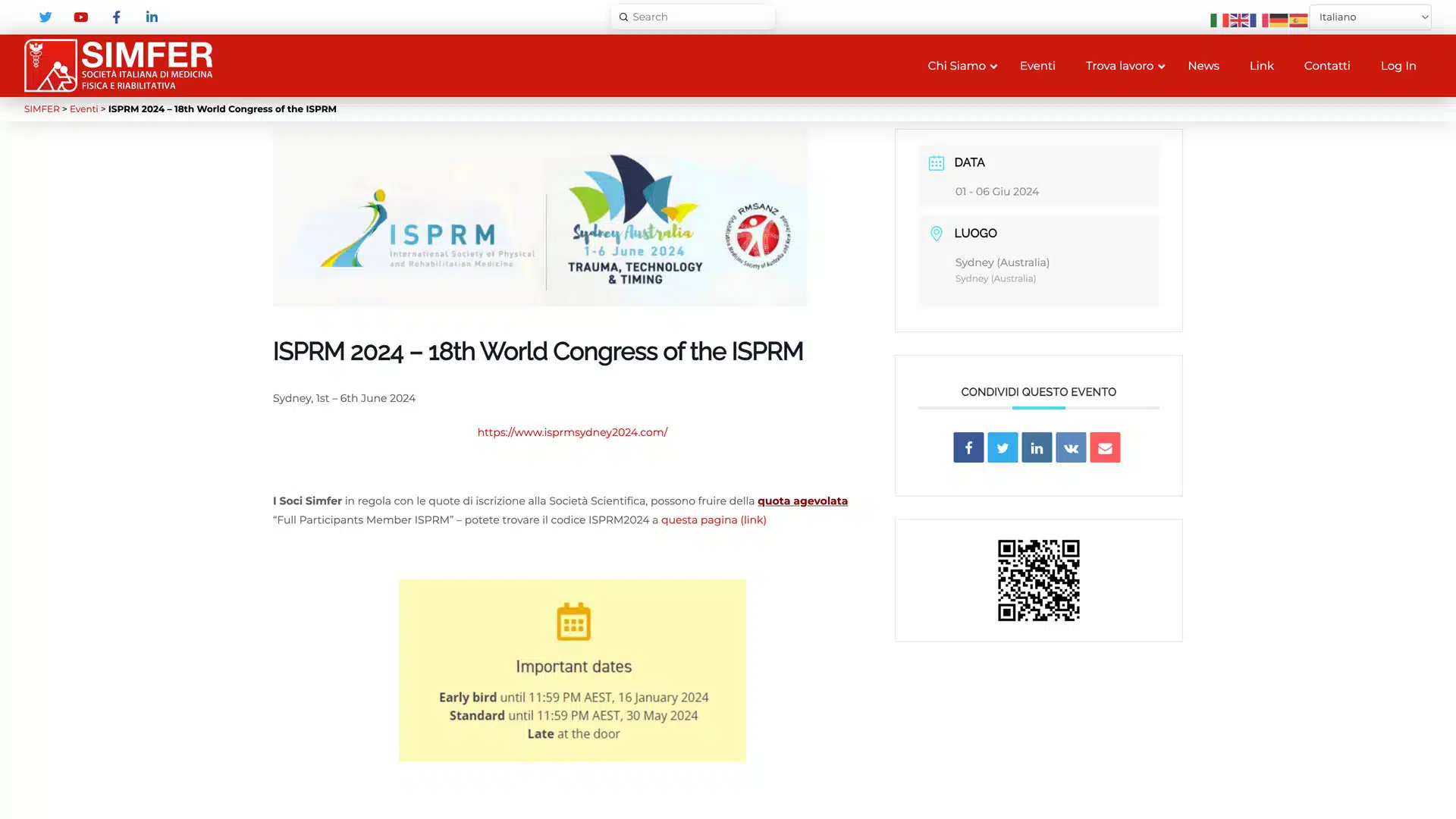Switch language with the French flag
This screenshot has height=819, width=1456.
[x=1258, y=20]
